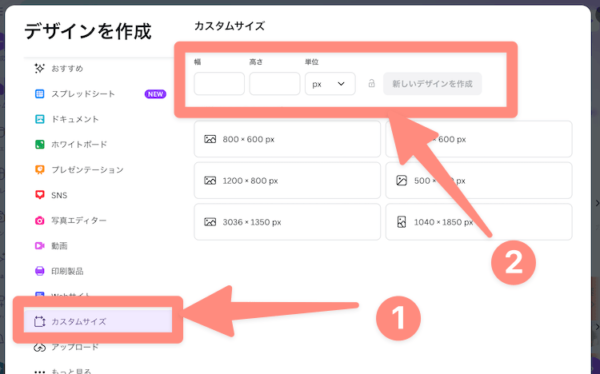Click the 高さ height input field
The width and height of the screenshot is (600, 374).
tap(274, 84)
